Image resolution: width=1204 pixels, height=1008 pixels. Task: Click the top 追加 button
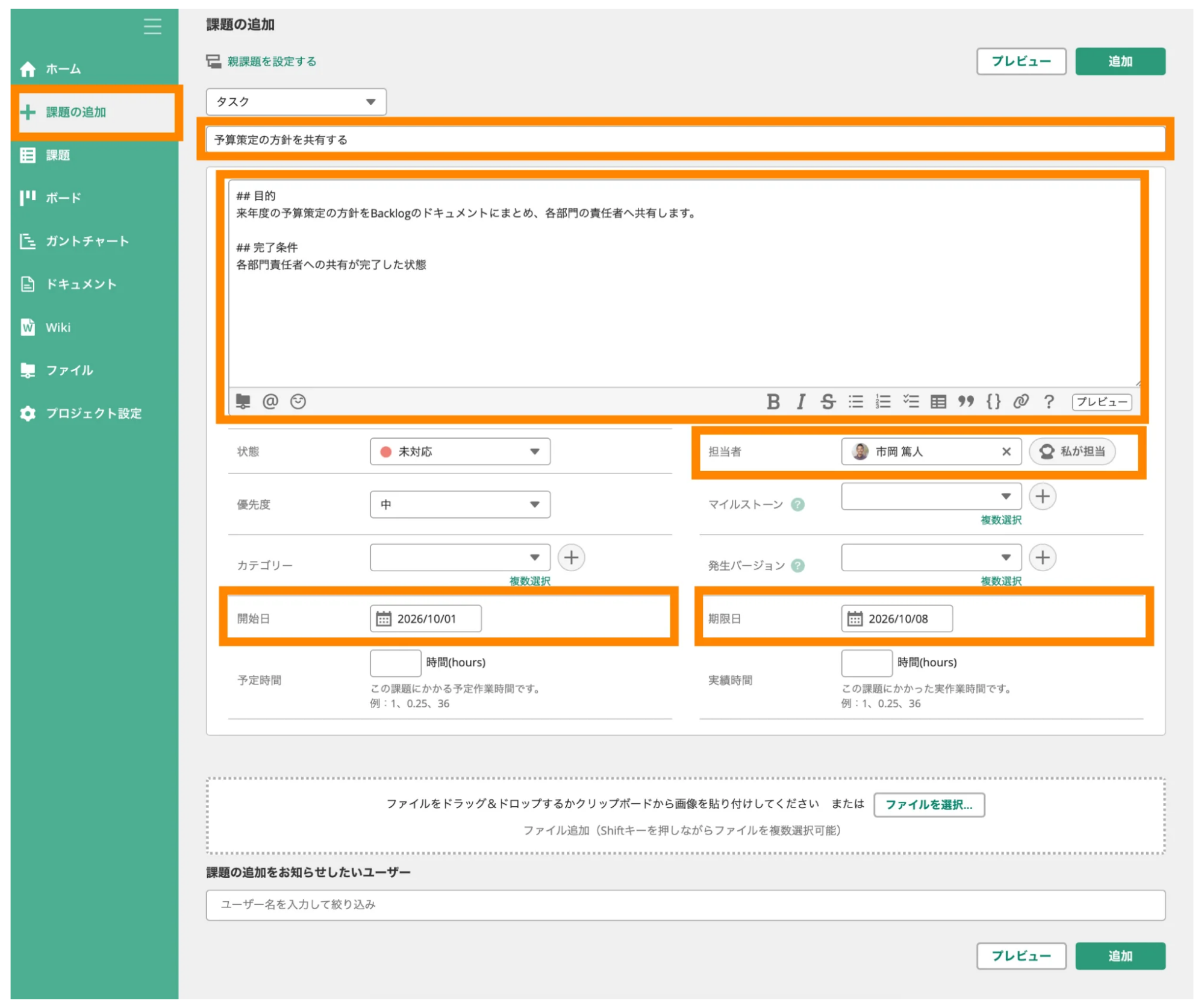tap(1120, 61)
